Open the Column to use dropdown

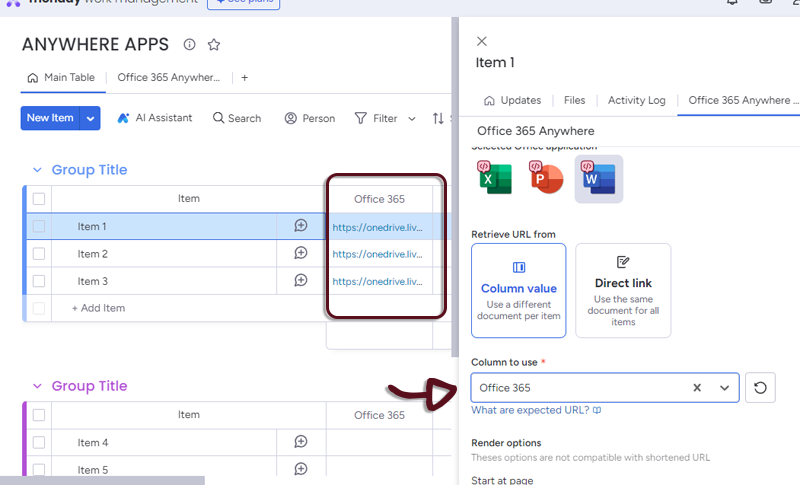[x=724, y=388]
